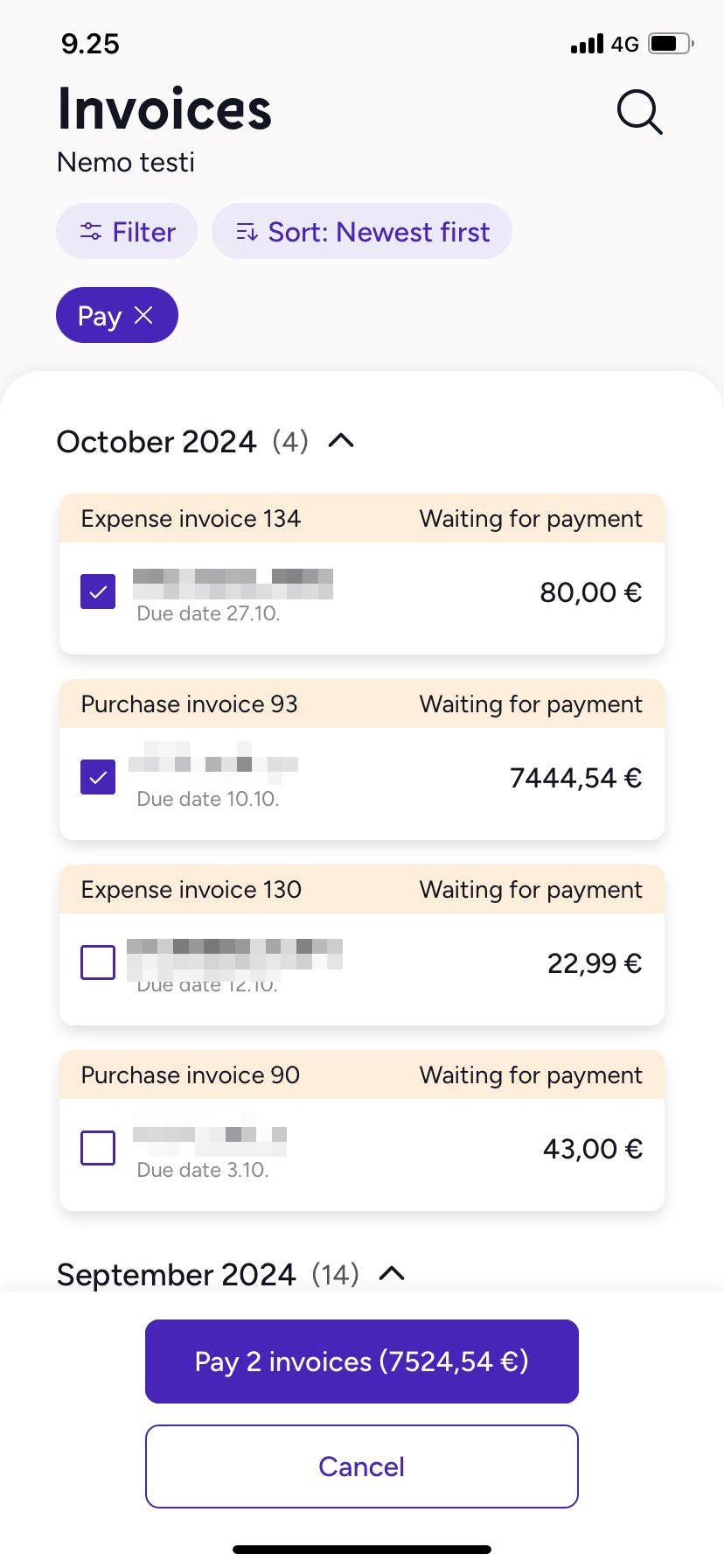This screenshot has width=724, height=1568.
Task: Uncheck Expense invoice 134 checkbox
Action: [98, 591]
